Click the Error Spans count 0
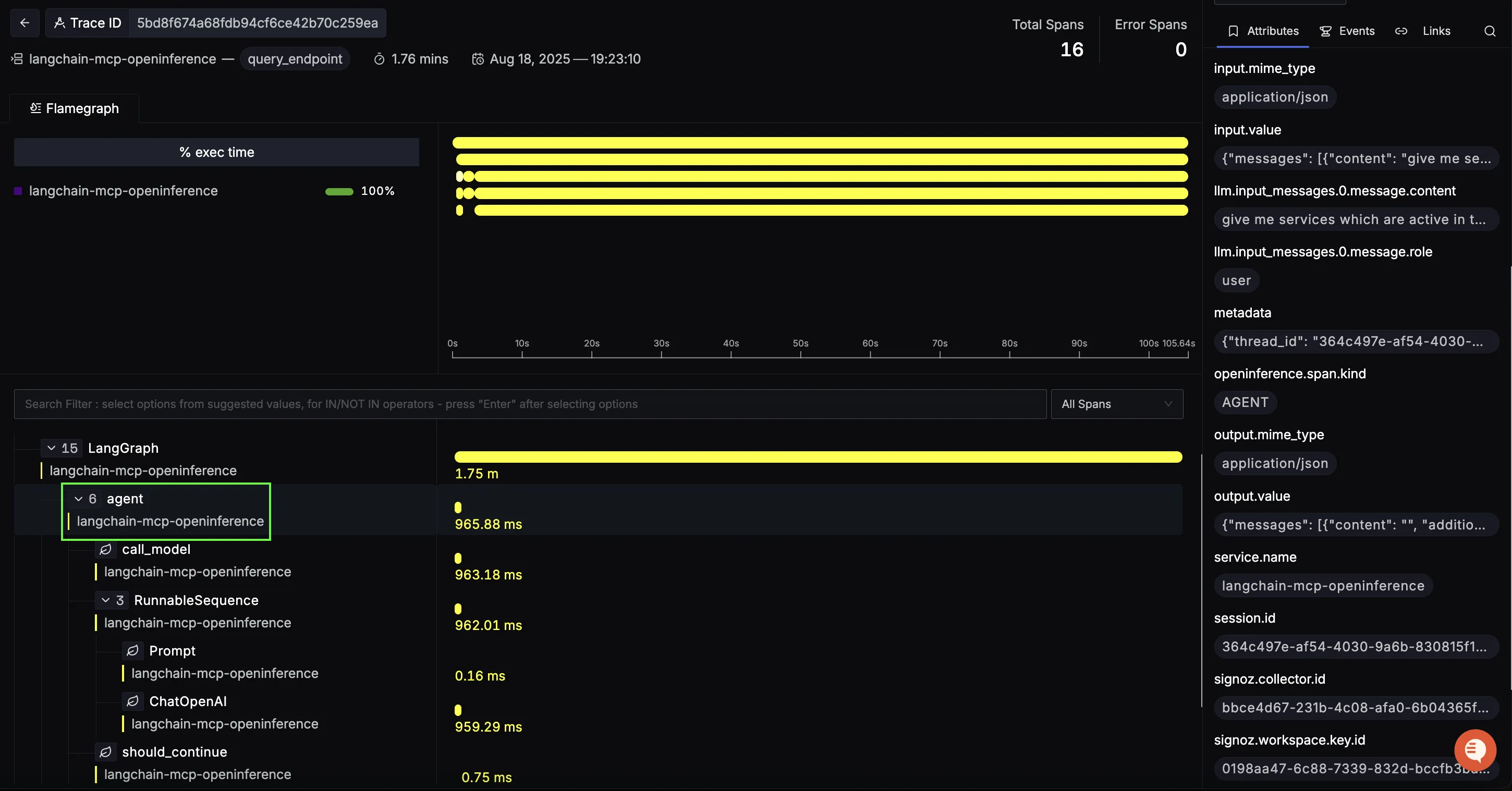The height and width of the screenshot is (791, 1512). 1181,50
